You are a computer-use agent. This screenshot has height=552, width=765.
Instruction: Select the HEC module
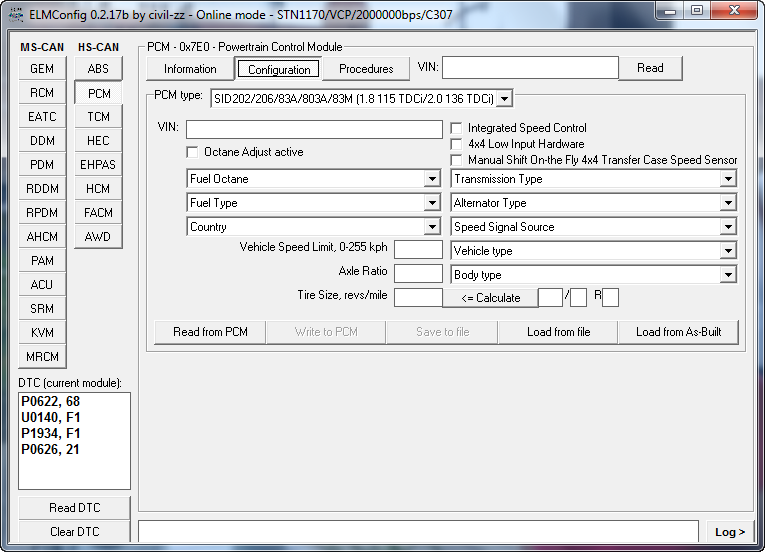coord(98,141)
